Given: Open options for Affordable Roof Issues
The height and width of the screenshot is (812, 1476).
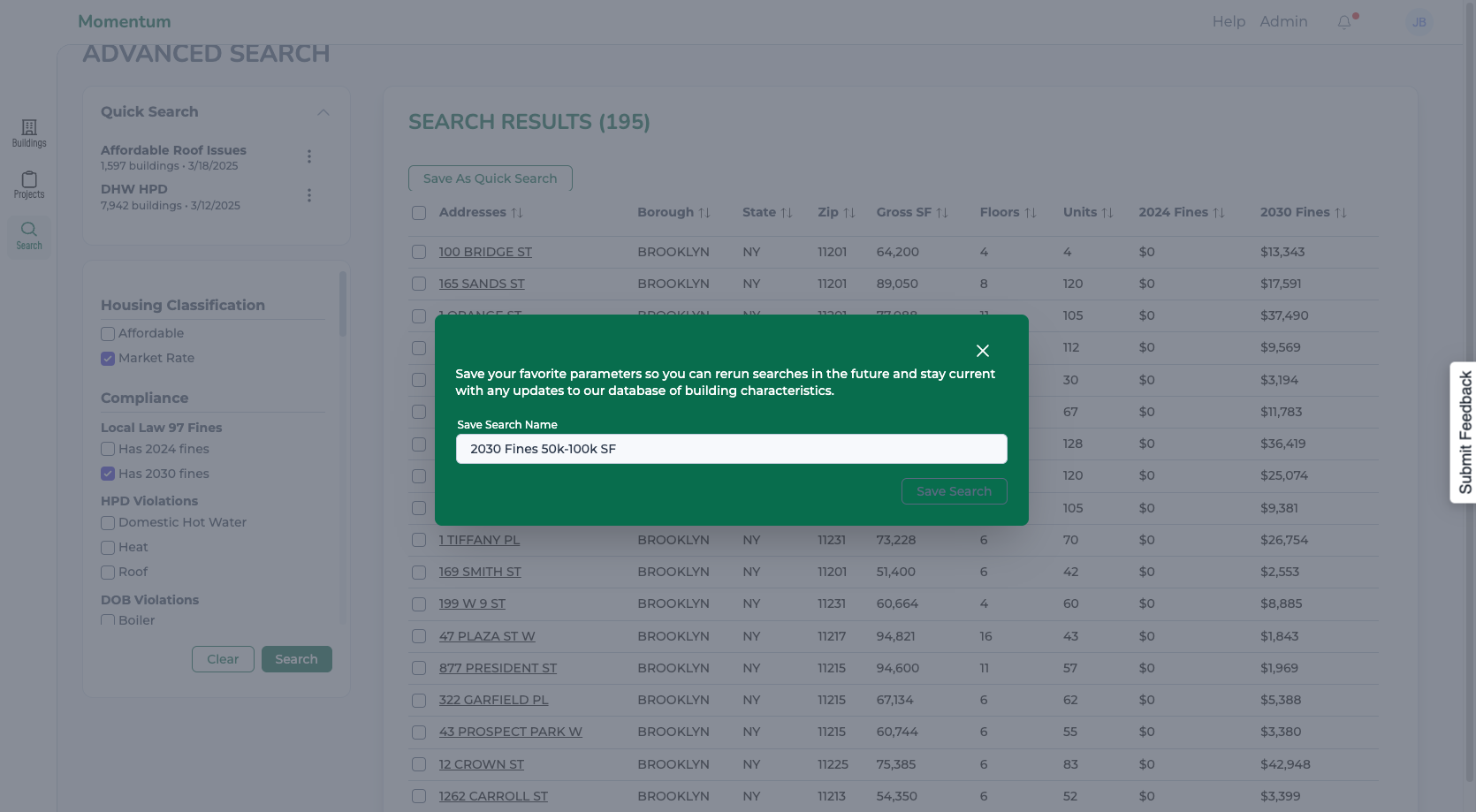Looking at the screenshot, I should coord(309,156).
